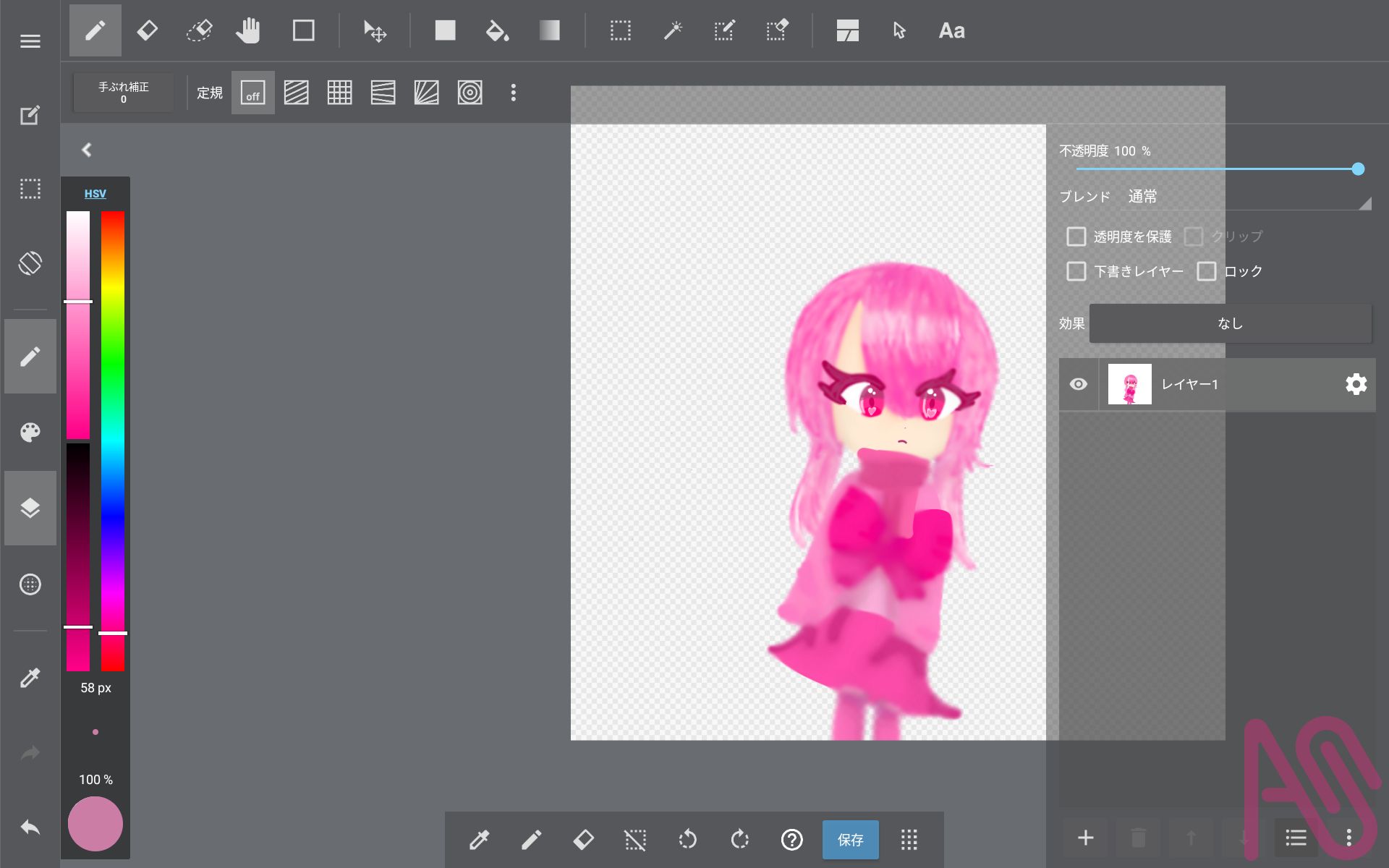Image resolution: width=1389 pixels, height=868 pixels.
Task: Click the 保存 save button
Action: tap(850, 839)
